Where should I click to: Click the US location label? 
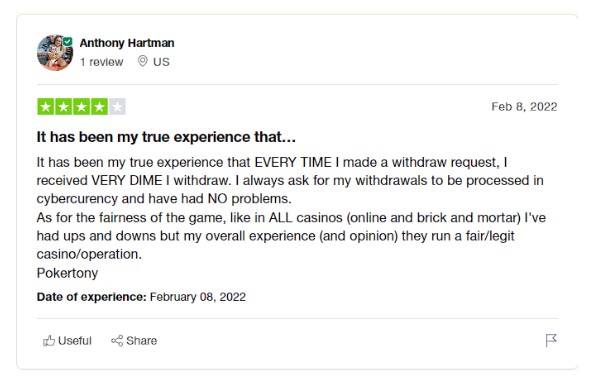tap(161, 62)
